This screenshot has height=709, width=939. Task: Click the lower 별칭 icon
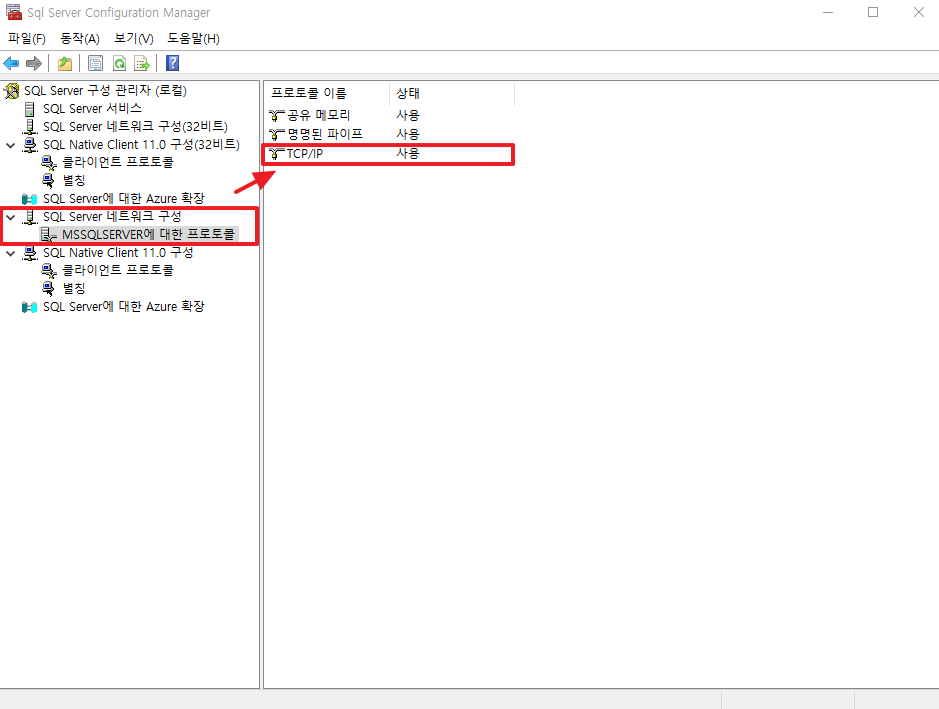[49, 289]
